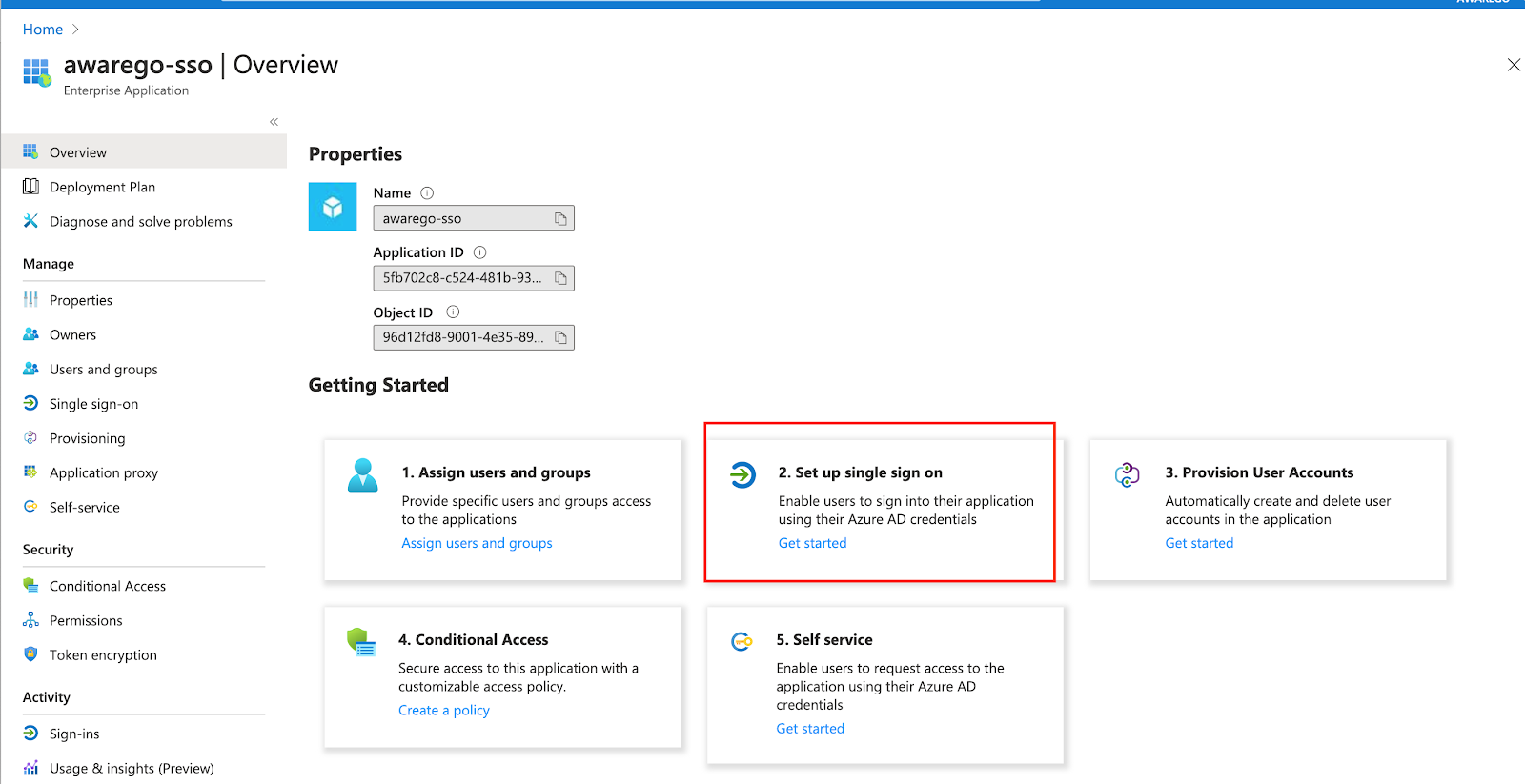1525x784 pixels.
Task: Show info tooltip for Object ID
Action: [453, 312]
